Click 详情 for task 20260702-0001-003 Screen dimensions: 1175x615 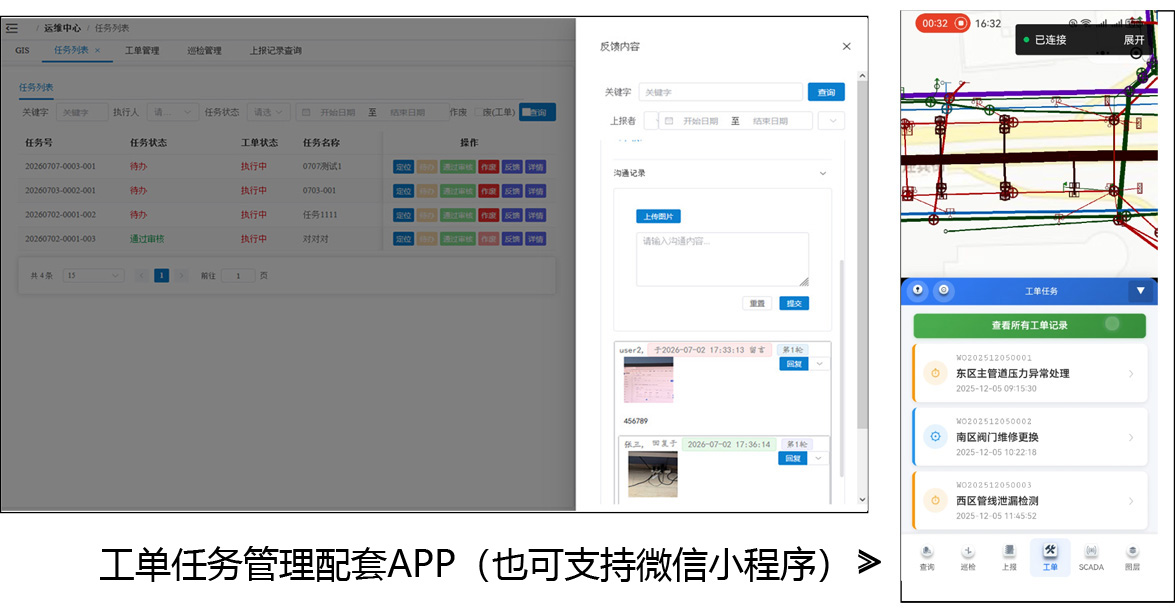tap(535, 239)
